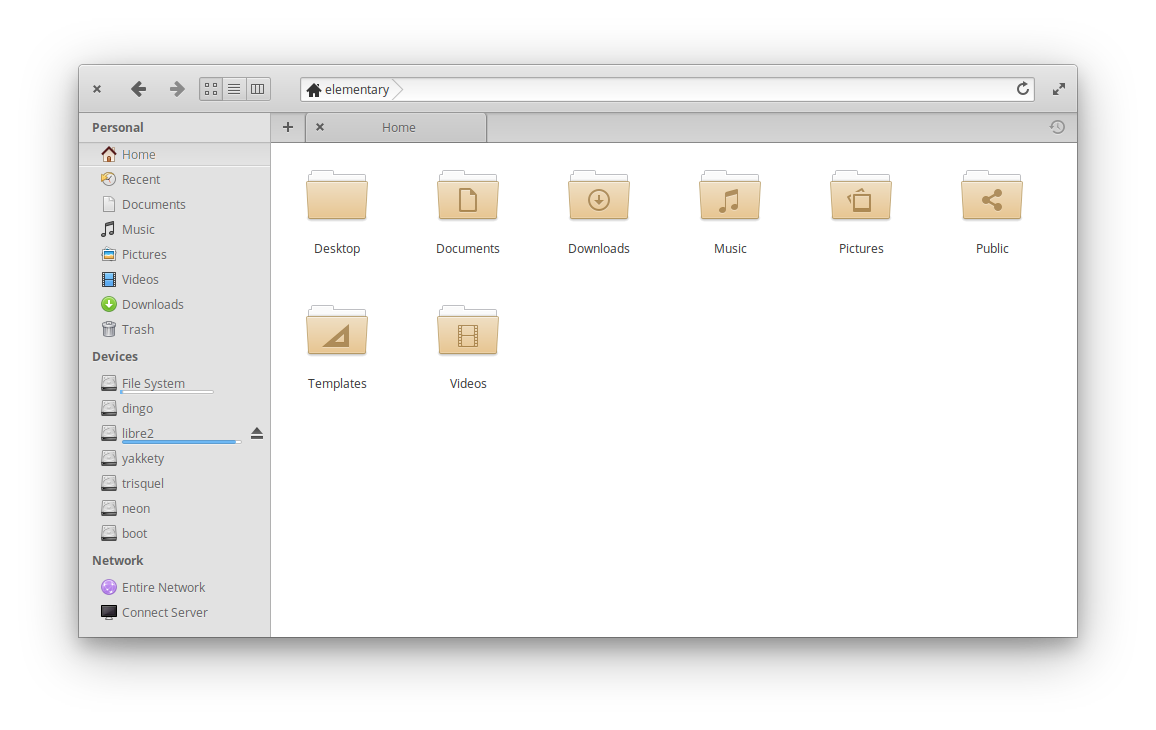Open a new tab
This screenshot has width=1156, height=730.
(x=288, y=127)
